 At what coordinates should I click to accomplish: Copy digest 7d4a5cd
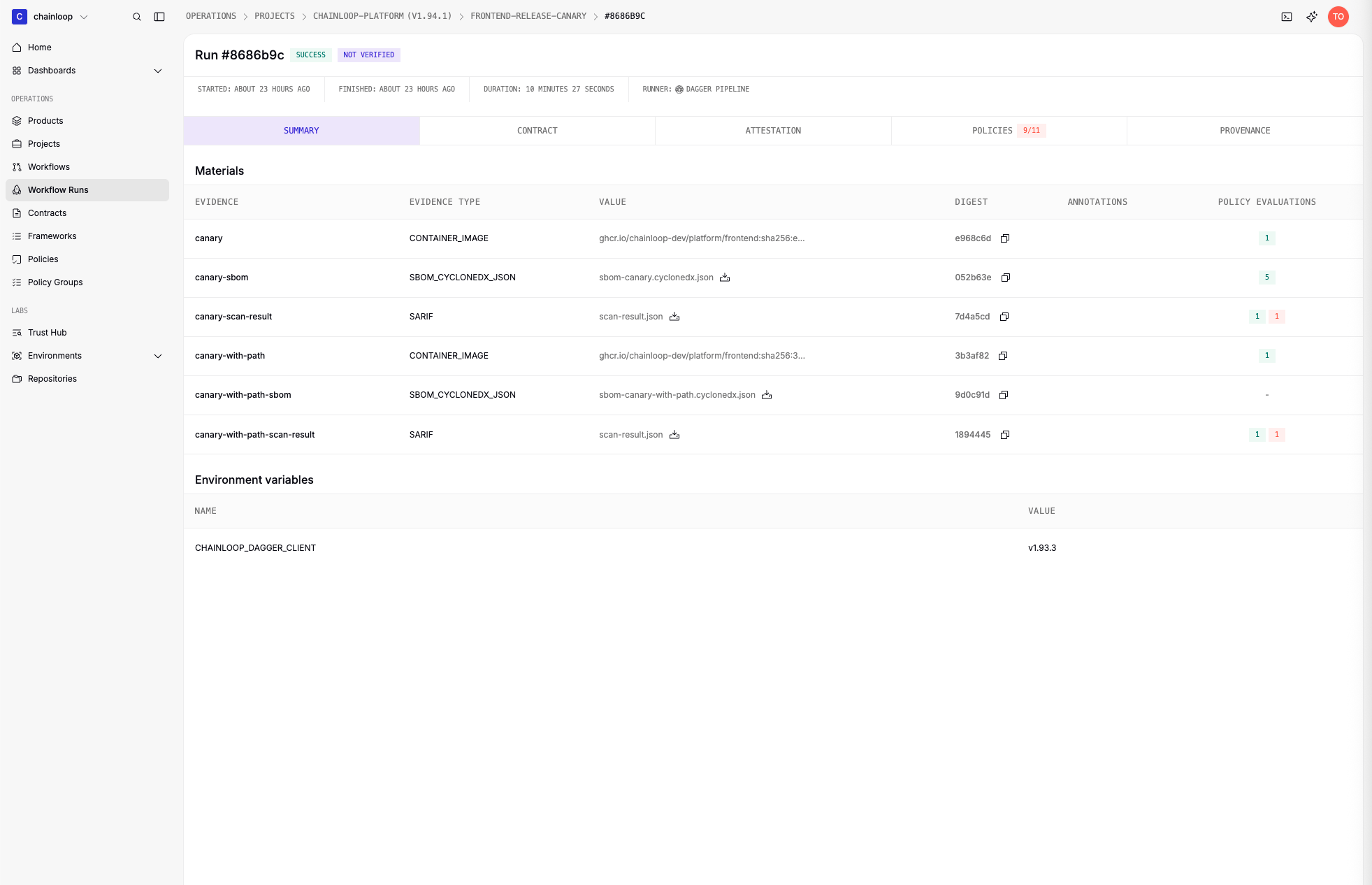click(x=1004, y=317)
